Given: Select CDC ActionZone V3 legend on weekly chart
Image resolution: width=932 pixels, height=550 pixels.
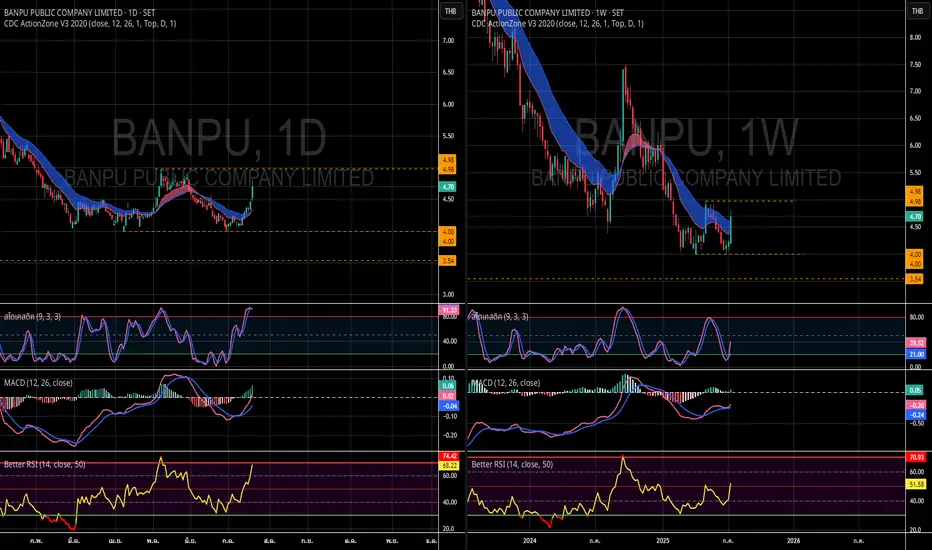Looking at the screenshot, I should 558,22.
